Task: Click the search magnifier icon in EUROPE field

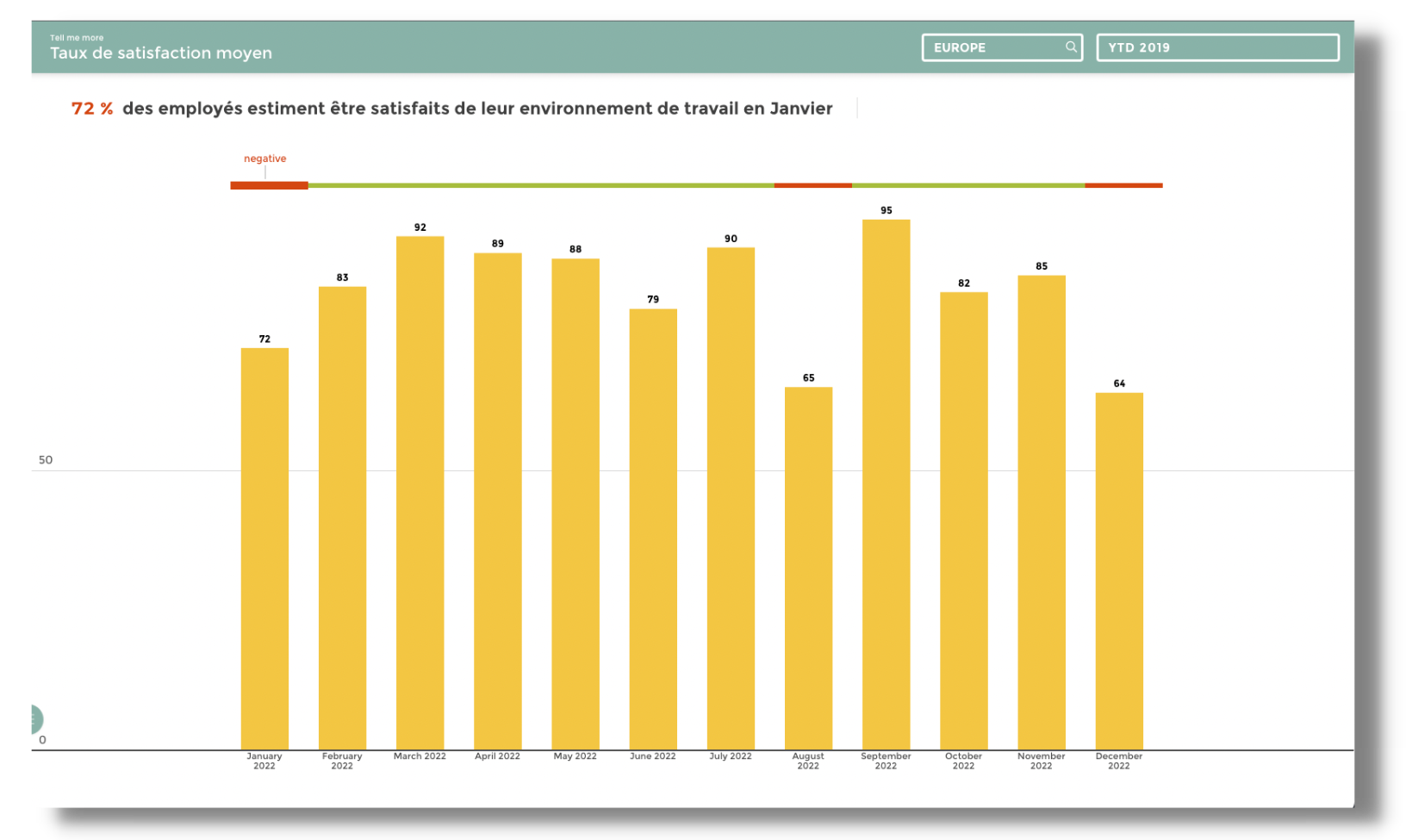Action: 1070,47
